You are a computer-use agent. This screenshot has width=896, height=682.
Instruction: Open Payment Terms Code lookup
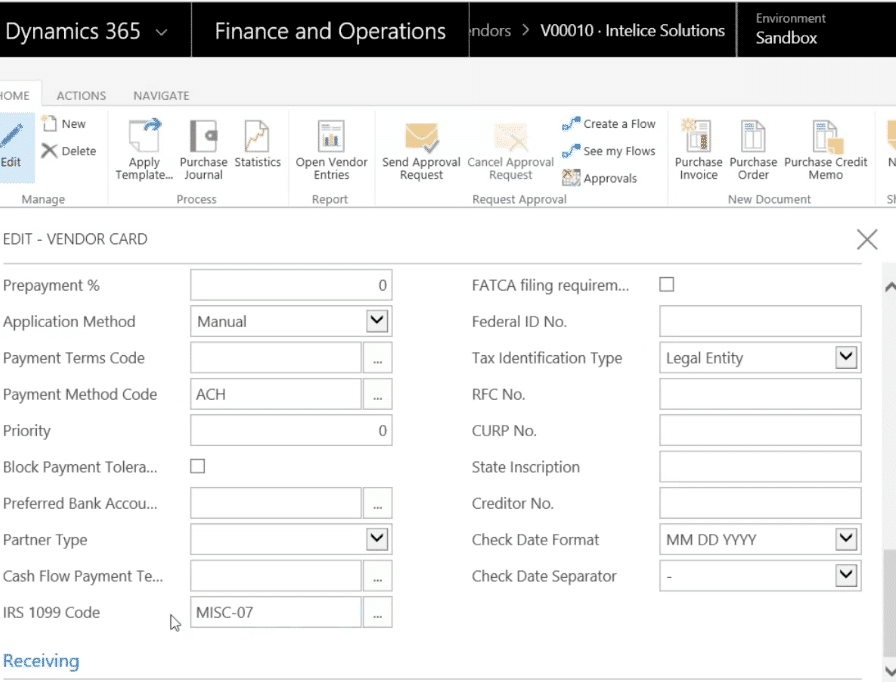pyautogui.click(x=377, y=358)
